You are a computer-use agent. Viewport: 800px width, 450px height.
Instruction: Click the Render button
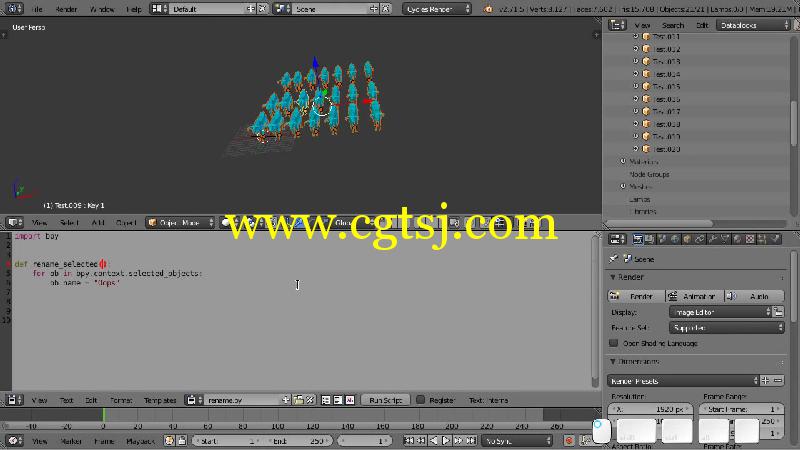[x=636, y=296]
